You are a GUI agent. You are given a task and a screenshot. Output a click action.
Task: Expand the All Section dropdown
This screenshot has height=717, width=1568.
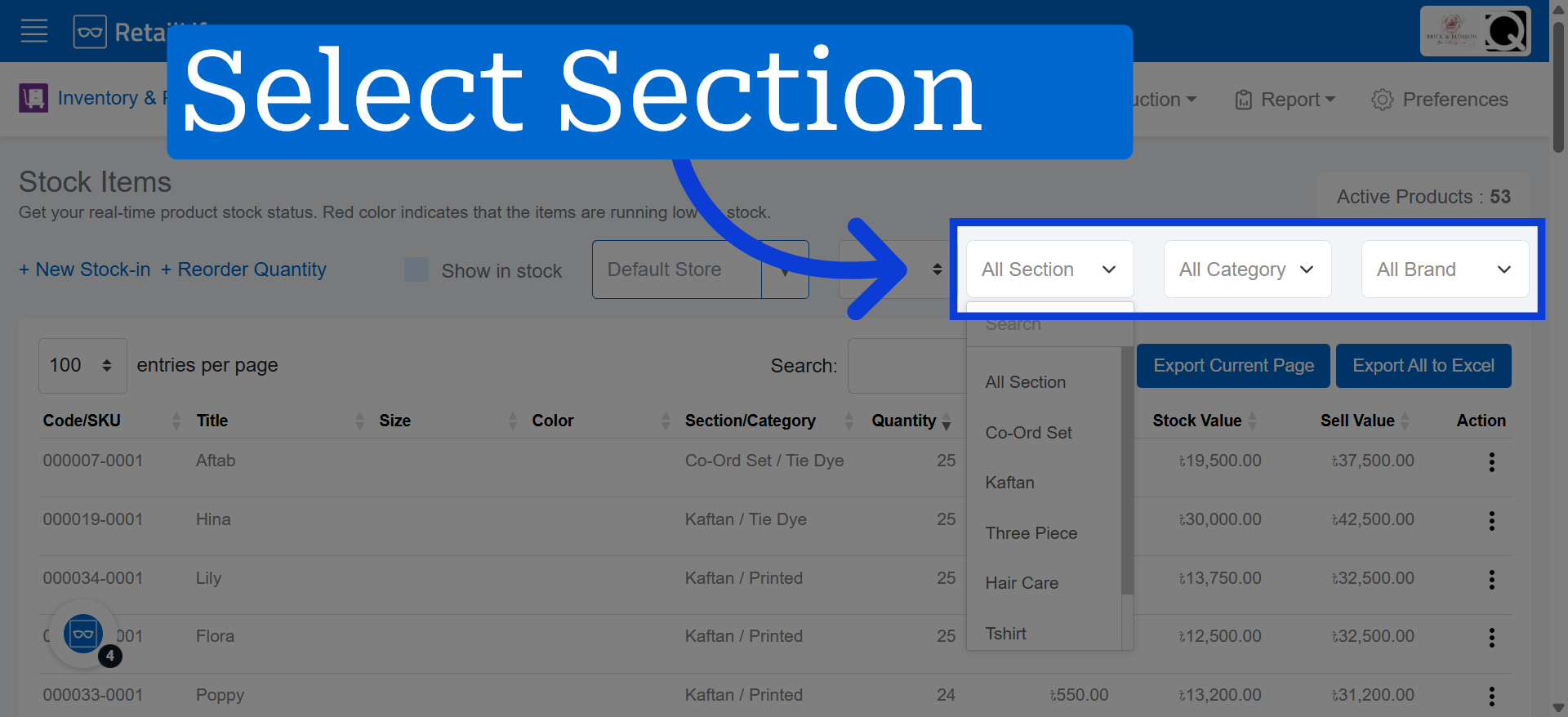[1049, 269]
